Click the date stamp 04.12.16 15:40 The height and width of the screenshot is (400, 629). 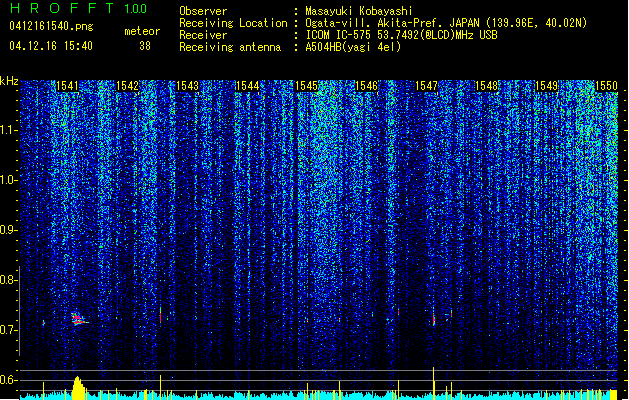tap(51, 46)
